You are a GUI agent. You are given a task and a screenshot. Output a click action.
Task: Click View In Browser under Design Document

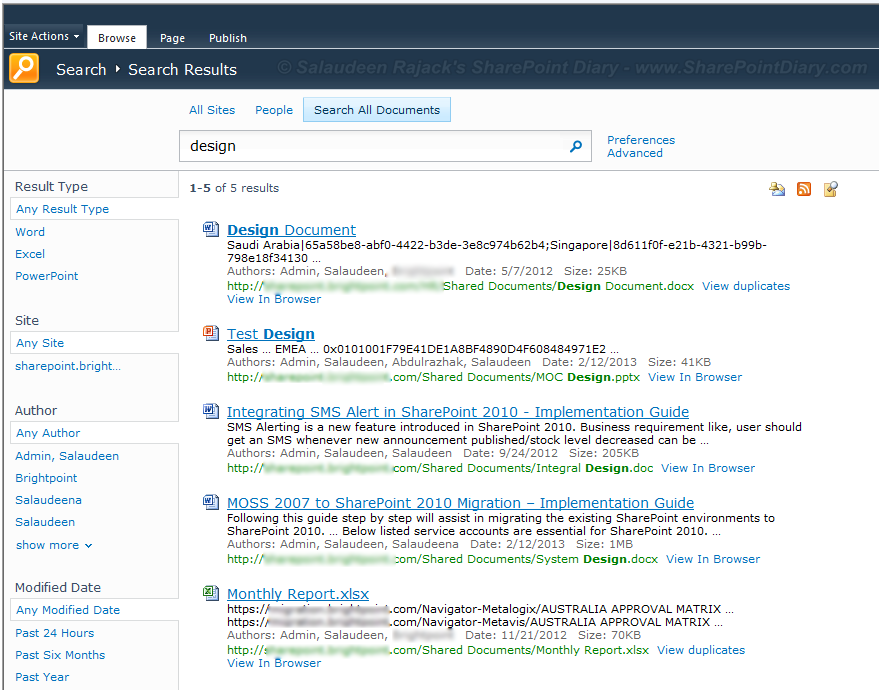click(x=274, y=299)
